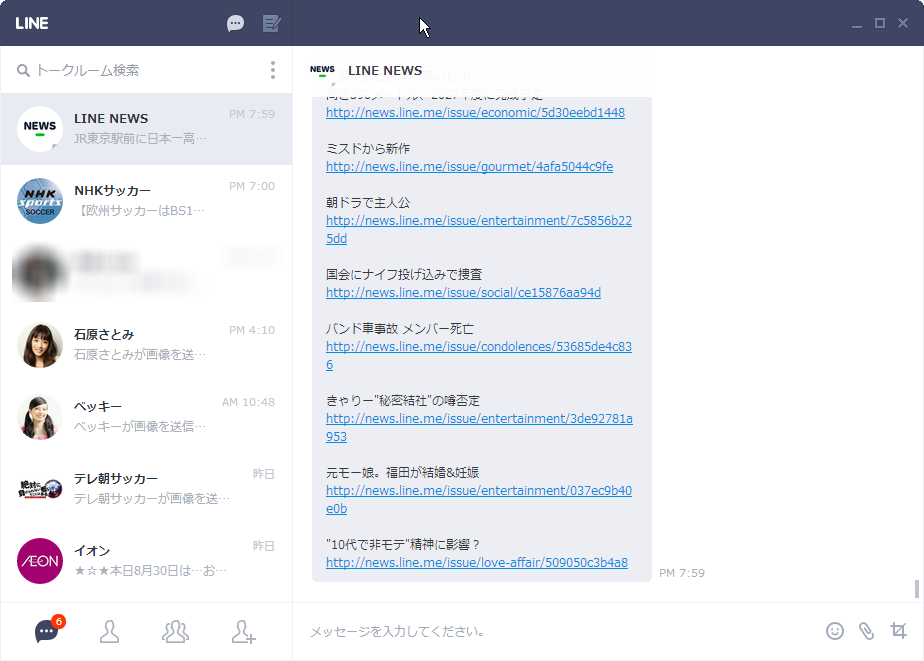Open the gourmet news link
The image size is (924, 661).
[469, 167]
